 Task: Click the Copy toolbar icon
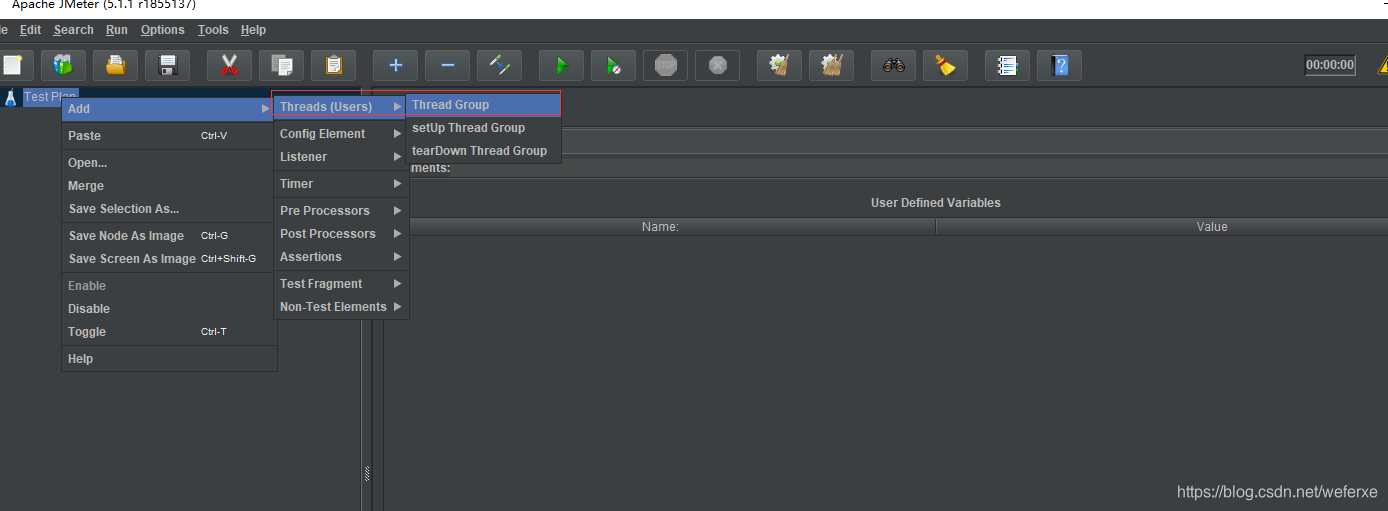(282, 66)
